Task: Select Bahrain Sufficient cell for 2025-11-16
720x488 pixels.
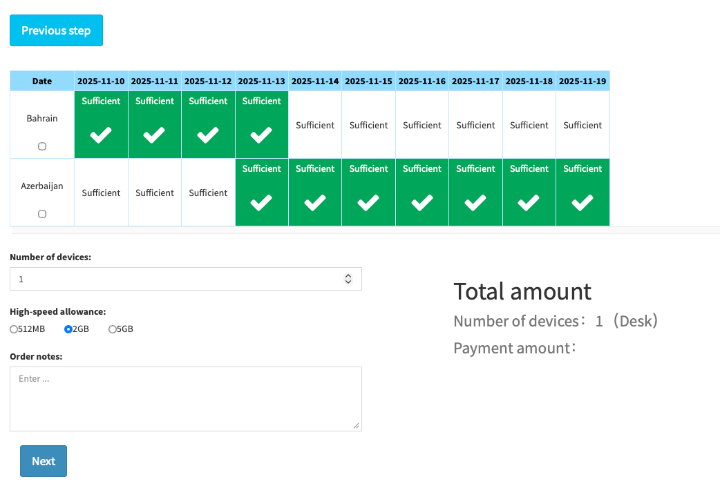Action: pyautogui.click(x=422, y=125)
